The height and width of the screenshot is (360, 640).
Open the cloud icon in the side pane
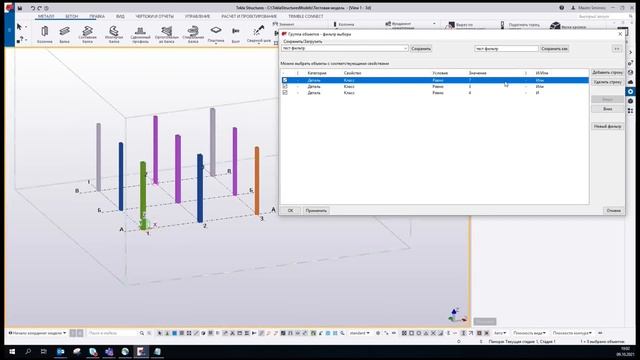[x=631, y=82]
